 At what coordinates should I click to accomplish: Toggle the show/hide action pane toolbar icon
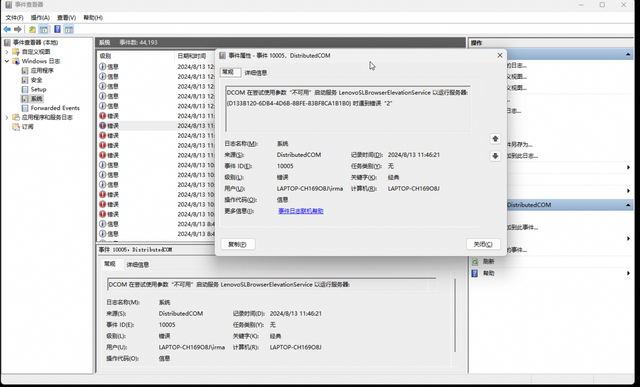(69, 29)
